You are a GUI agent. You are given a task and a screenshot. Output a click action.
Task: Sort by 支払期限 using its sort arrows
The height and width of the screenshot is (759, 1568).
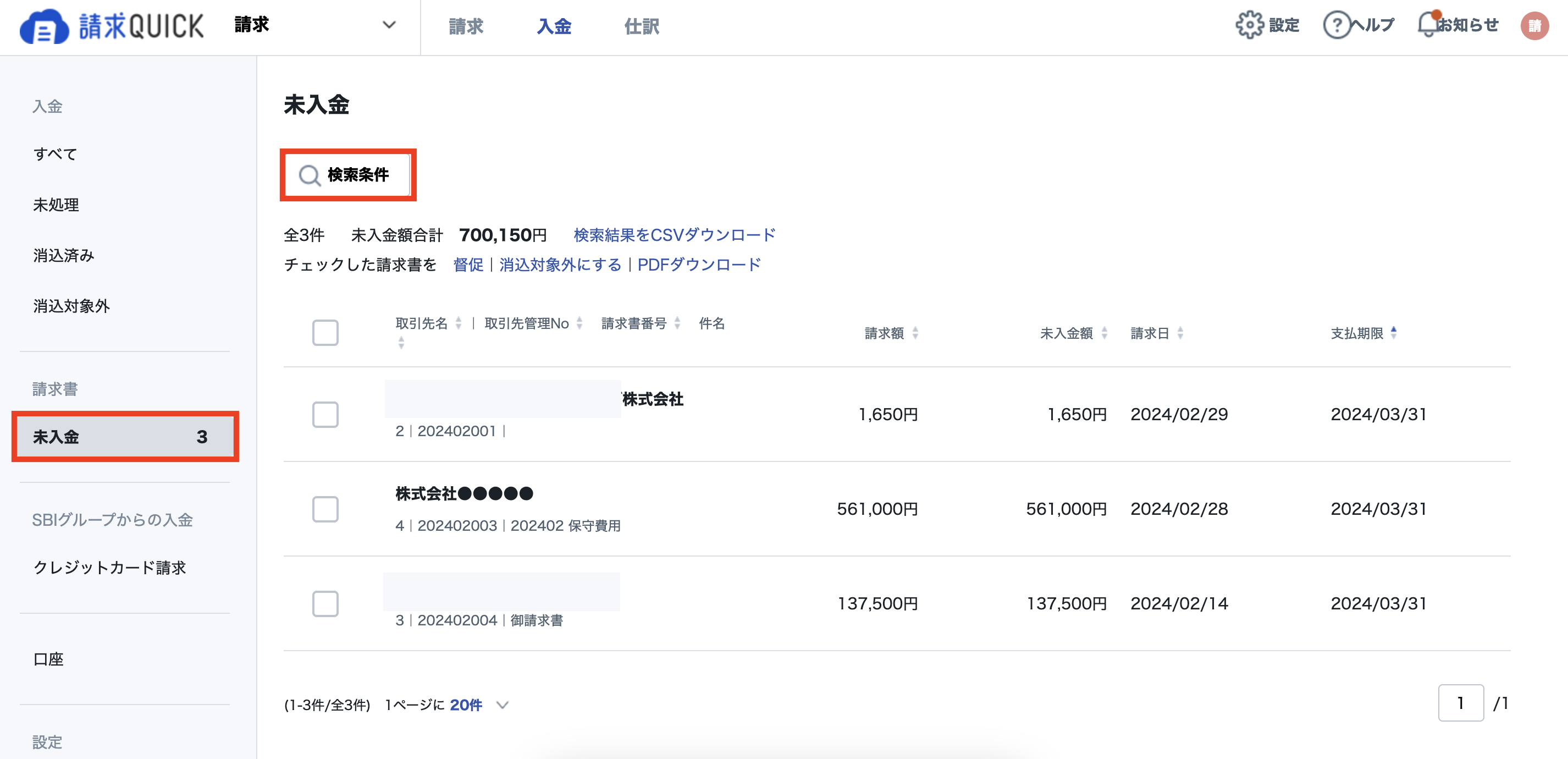click(x=1393, y=333)
